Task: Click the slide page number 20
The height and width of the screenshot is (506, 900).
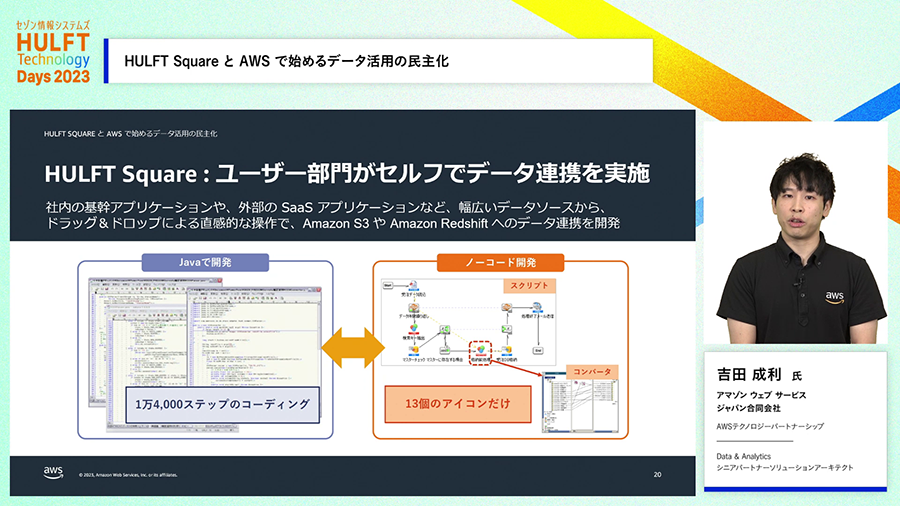Action: (x=657, y=474)
